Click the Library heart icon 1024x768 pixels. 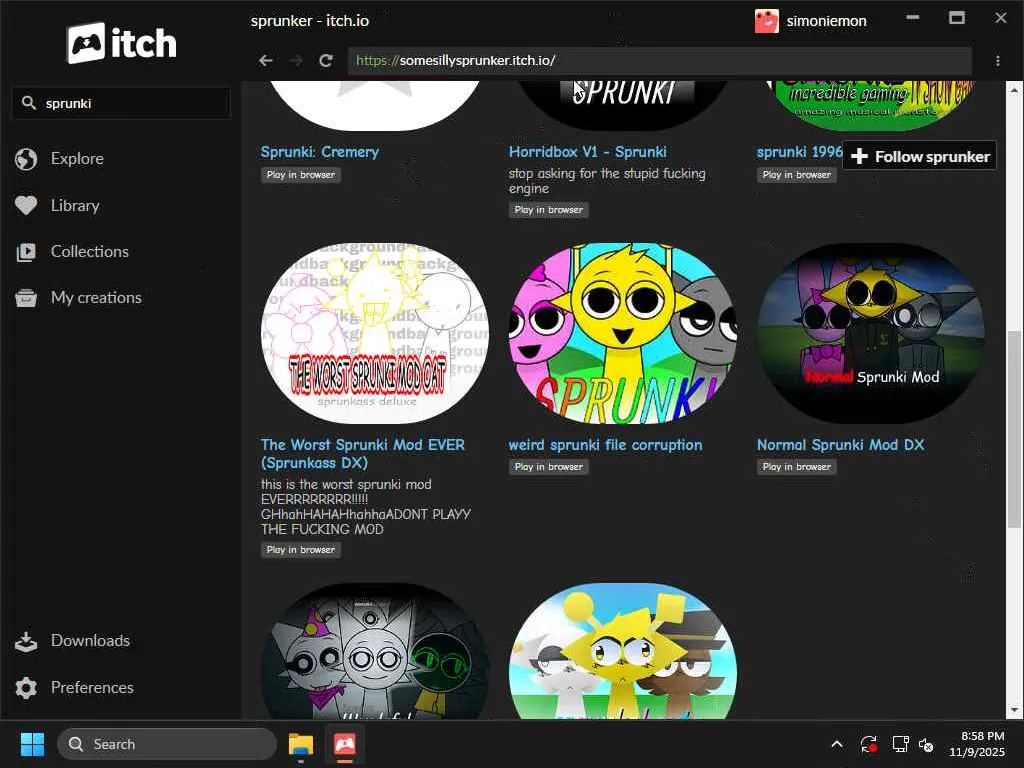click(x=26, y=206)
